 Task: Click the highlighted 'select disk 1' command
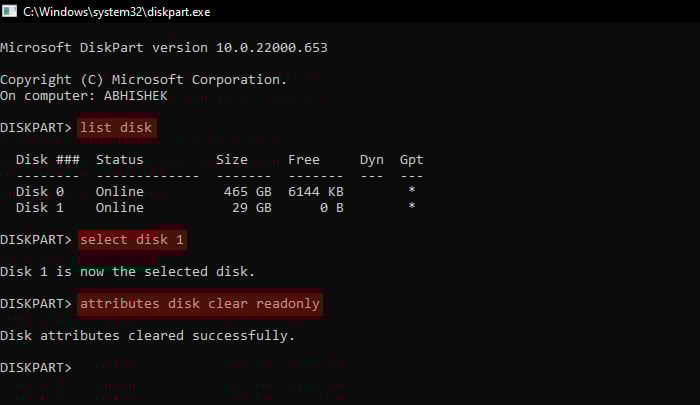pyautogui.click(x=132, y=240)
